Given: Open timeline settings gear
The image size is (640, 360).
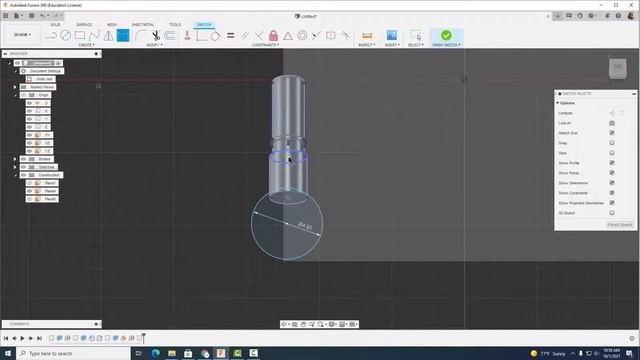Looking at the screenshot, I should pos(632,338).
